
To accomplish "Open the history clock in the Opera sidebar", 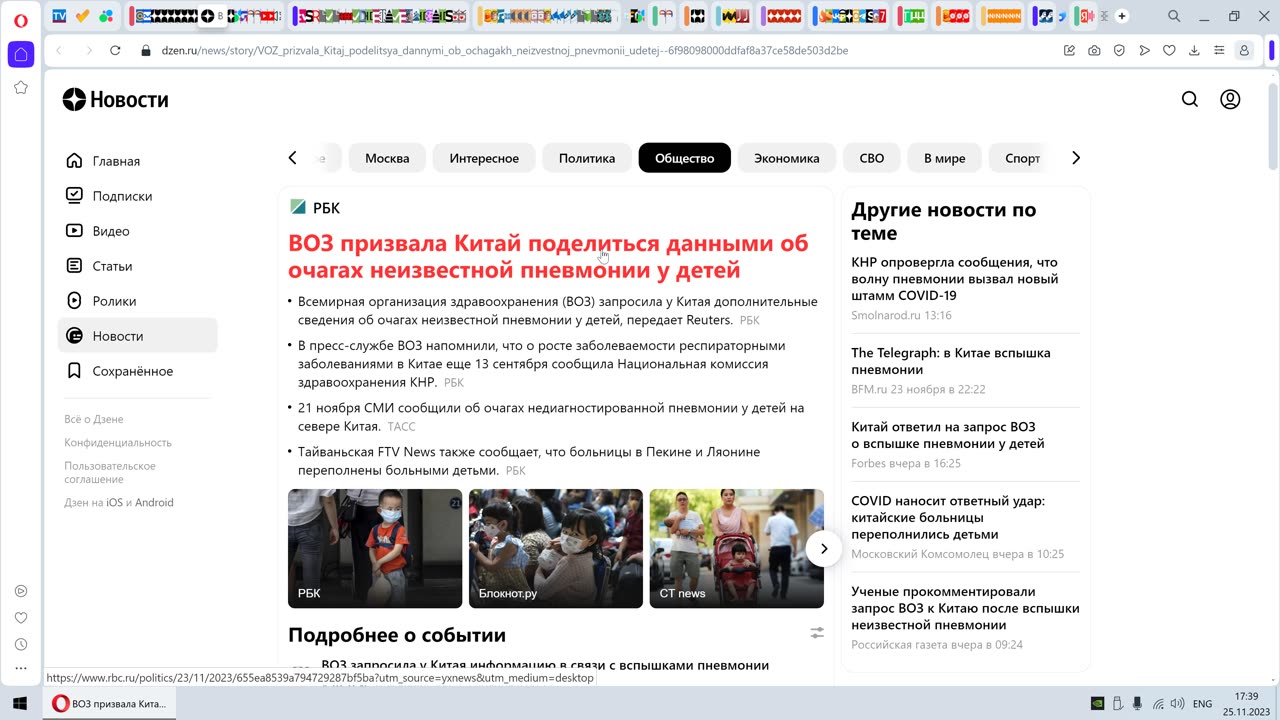I will point(21,645).
